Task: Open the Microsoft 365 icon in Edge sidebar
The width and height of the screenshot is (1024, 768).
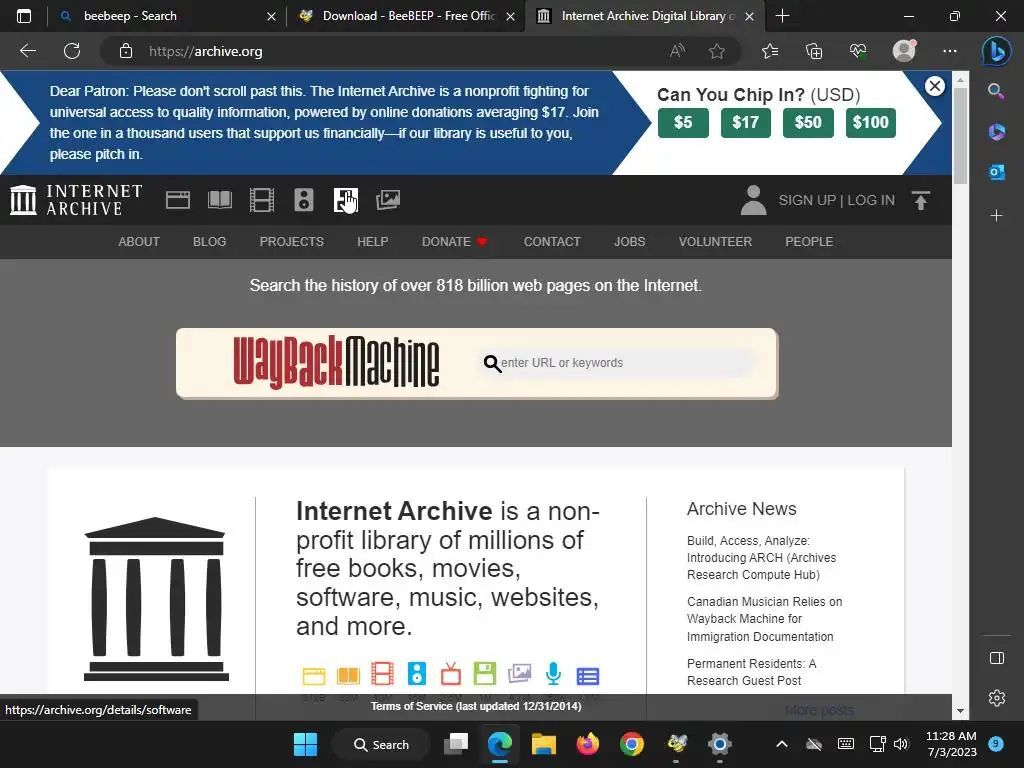Action: pyautogui.click(x=997, y=131)
